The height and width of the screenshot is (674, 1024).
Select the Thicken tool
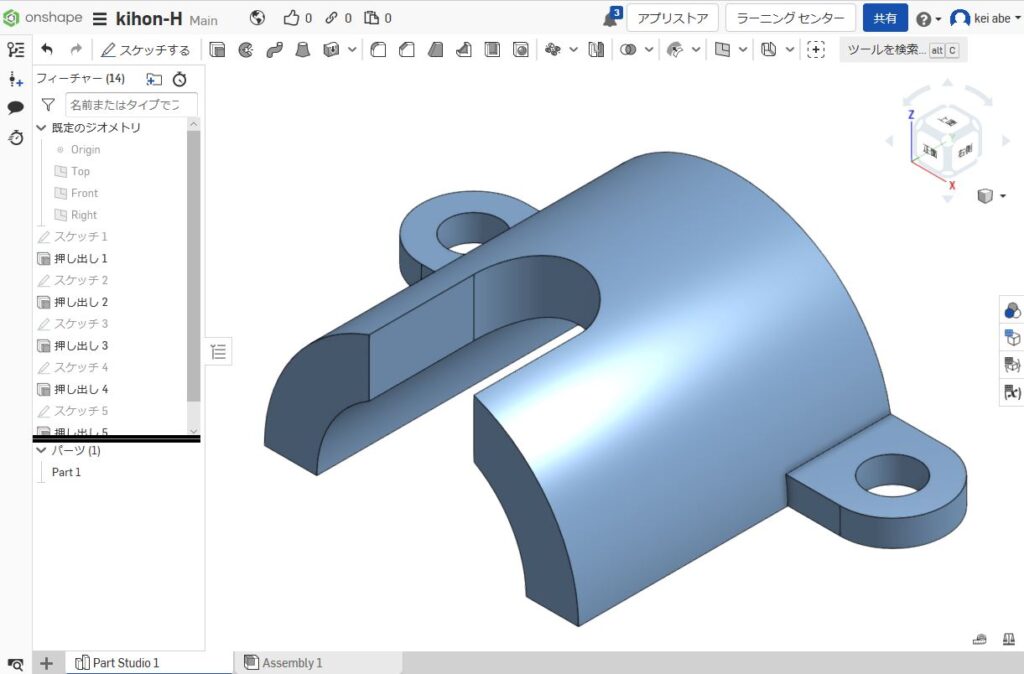[x=331, y=50]
